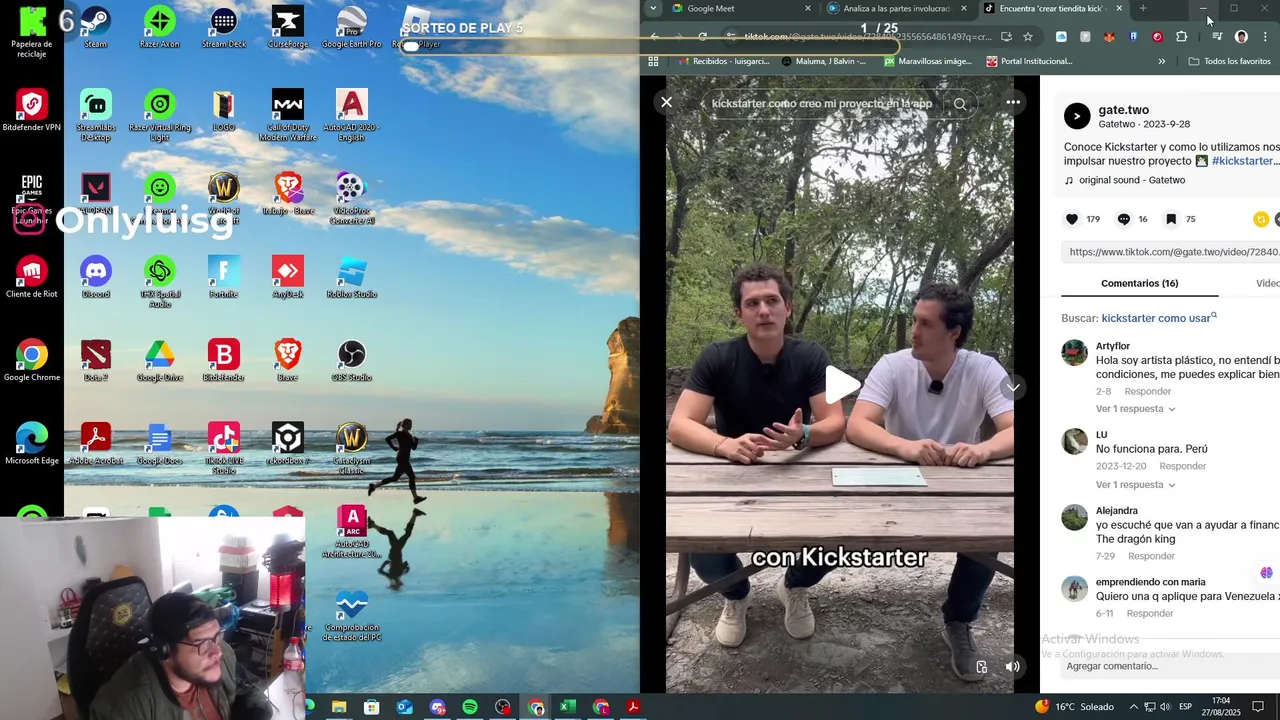Screen dimensions: 1280x720
Task: Open the Bitdefender VPN desktop icon
Action: pos(32,110)
